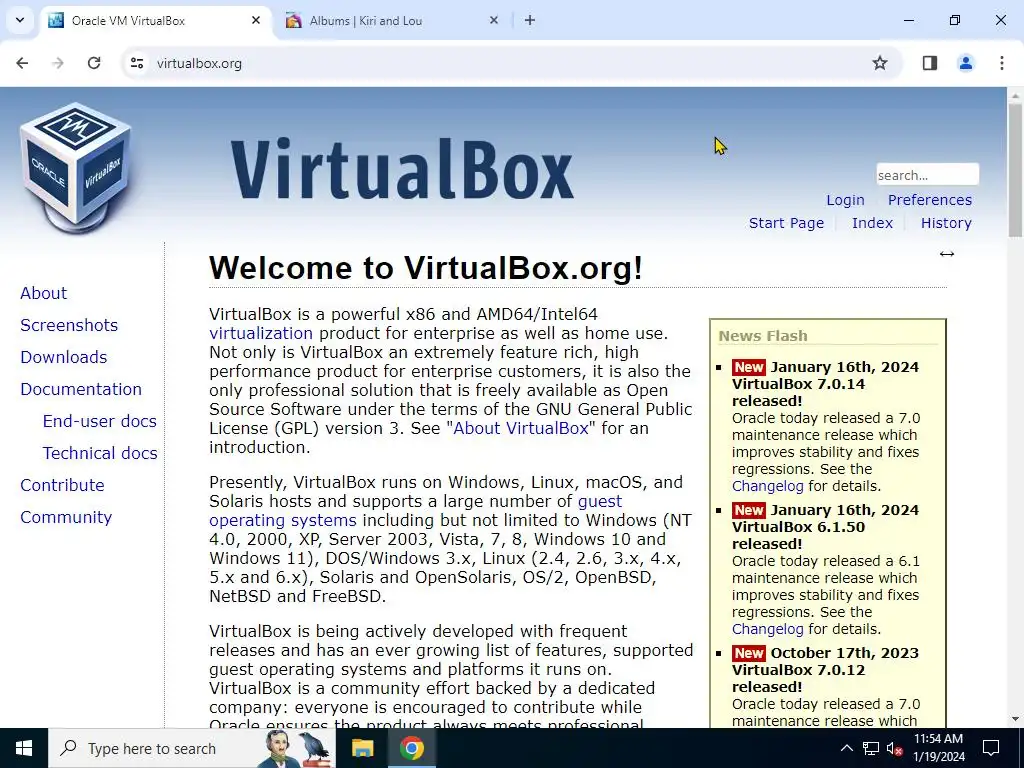Screen dimensions: 1024x768
Task: Click the search highlights illustration in taskbar
Action: tap(297, 748)
